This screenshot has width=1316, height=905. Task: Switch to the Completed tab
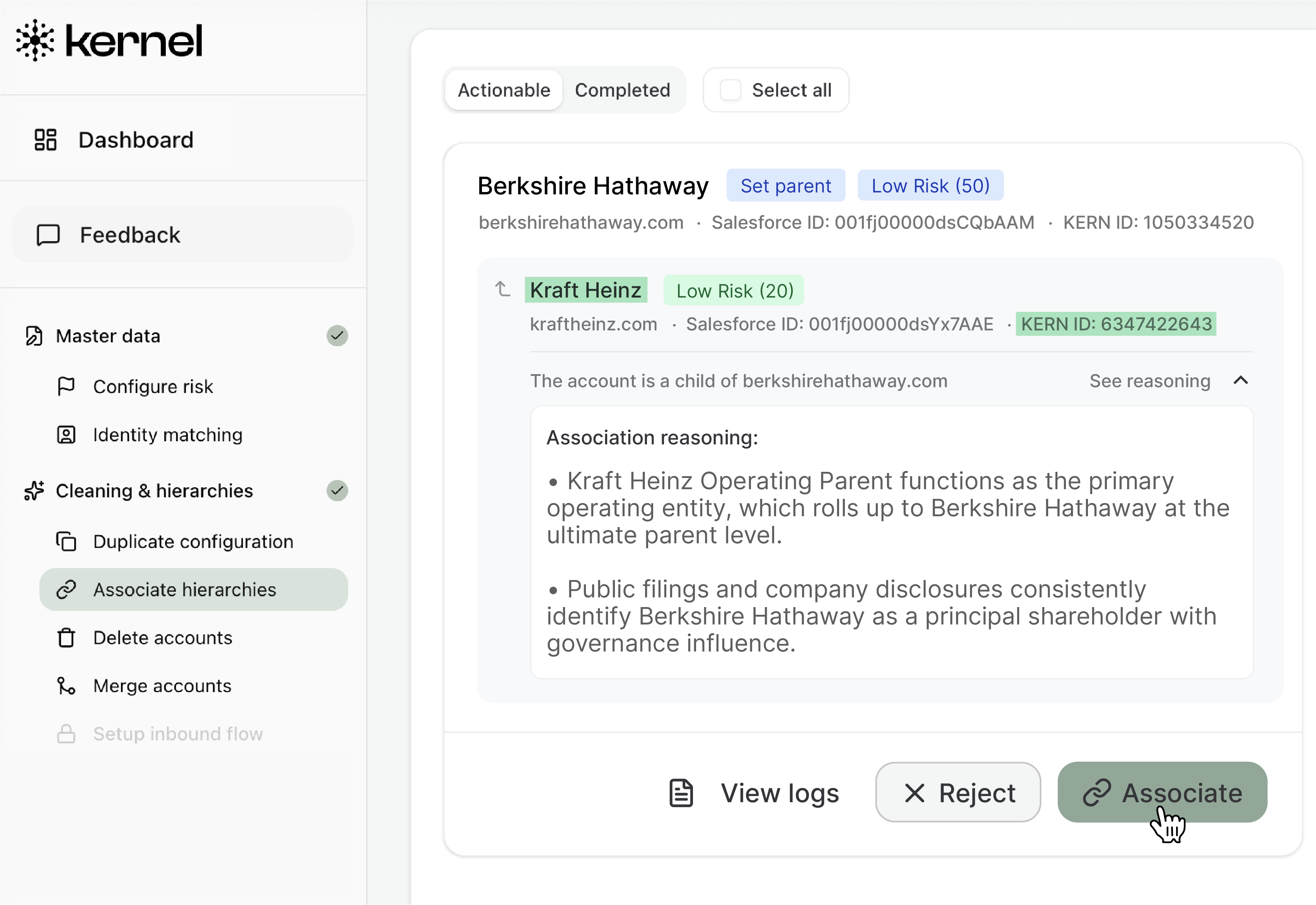click(x=622, y=90)
